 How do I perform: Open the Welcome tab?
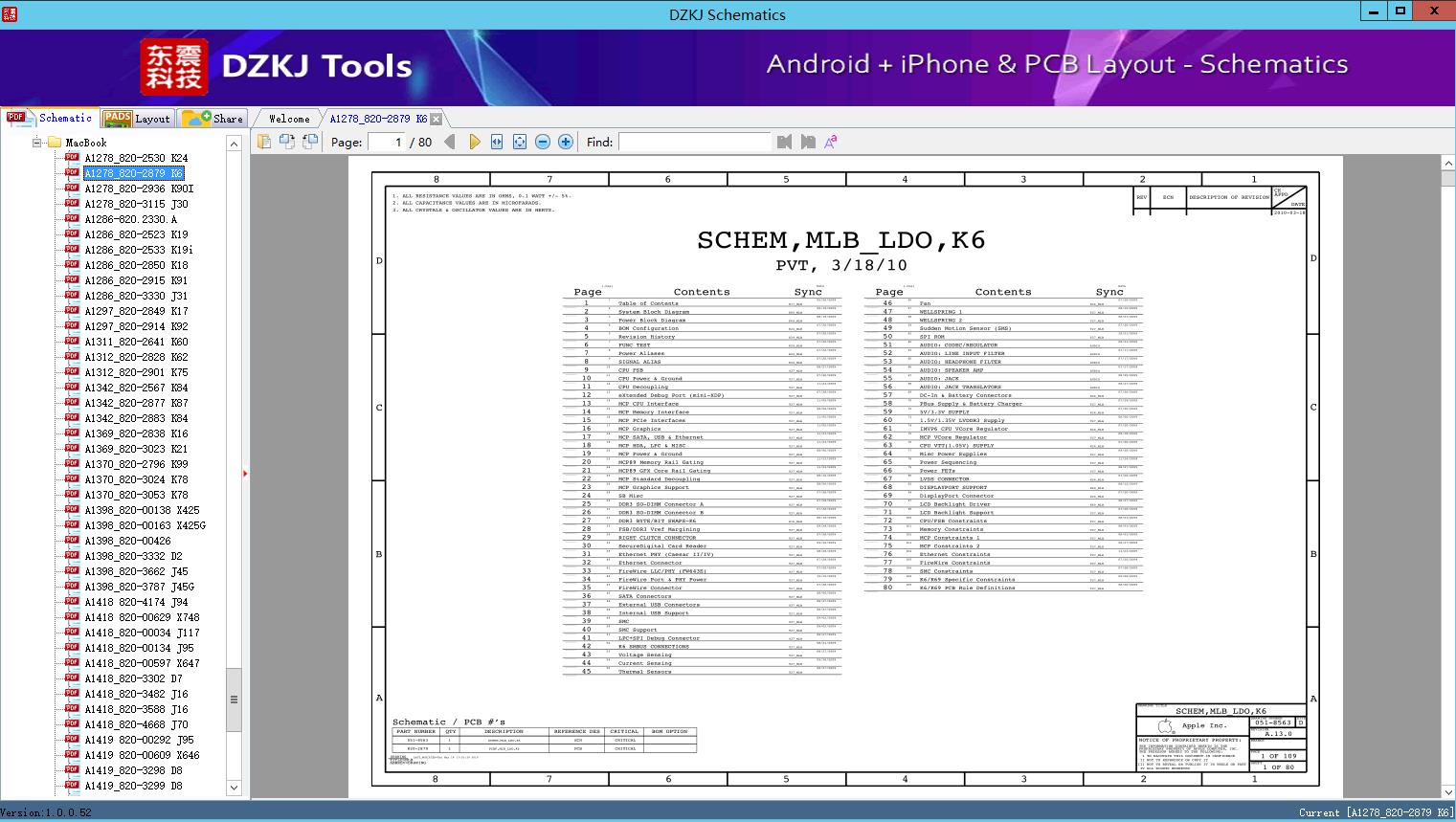coord(289,119)
